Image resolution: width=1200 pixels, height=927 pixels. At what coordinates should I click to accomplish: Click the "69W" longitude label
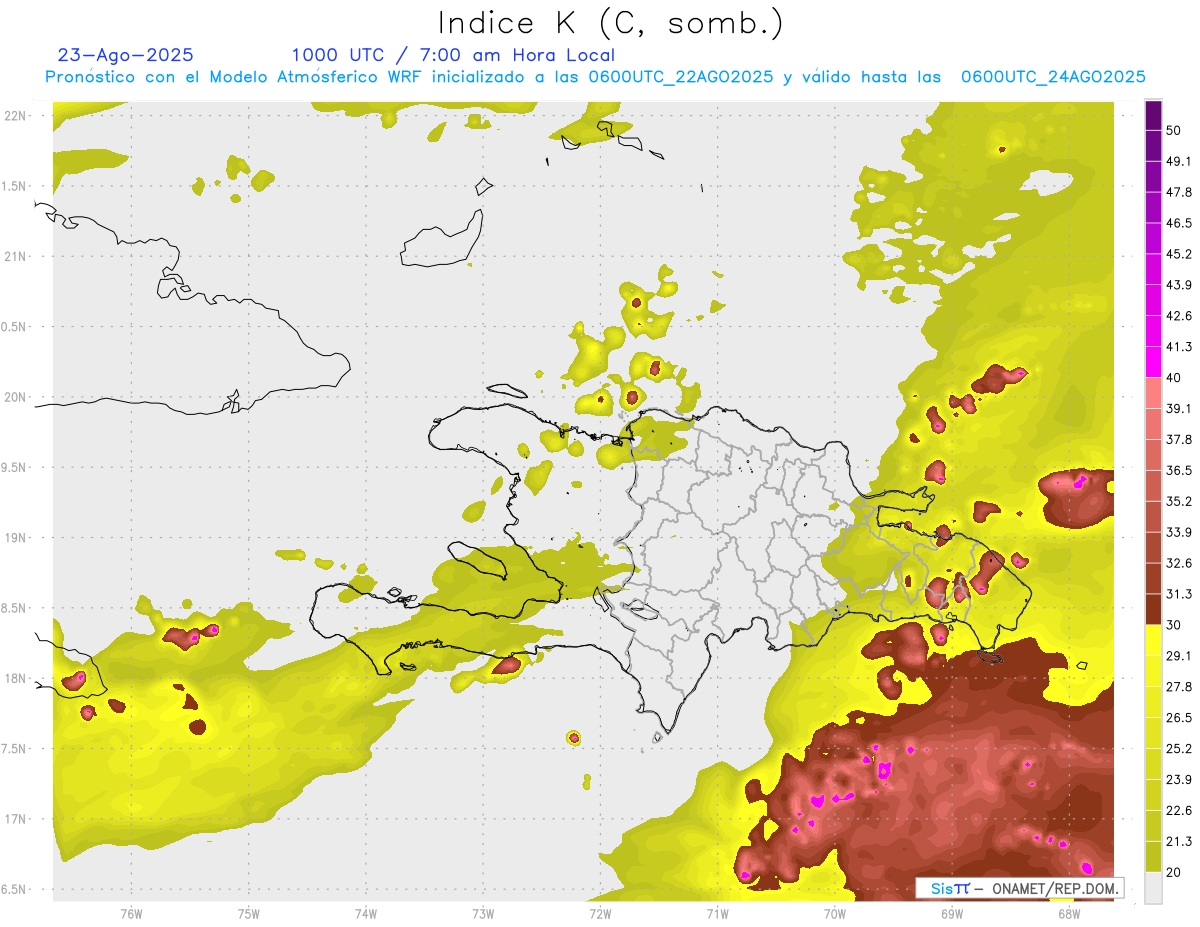point(951,914)
